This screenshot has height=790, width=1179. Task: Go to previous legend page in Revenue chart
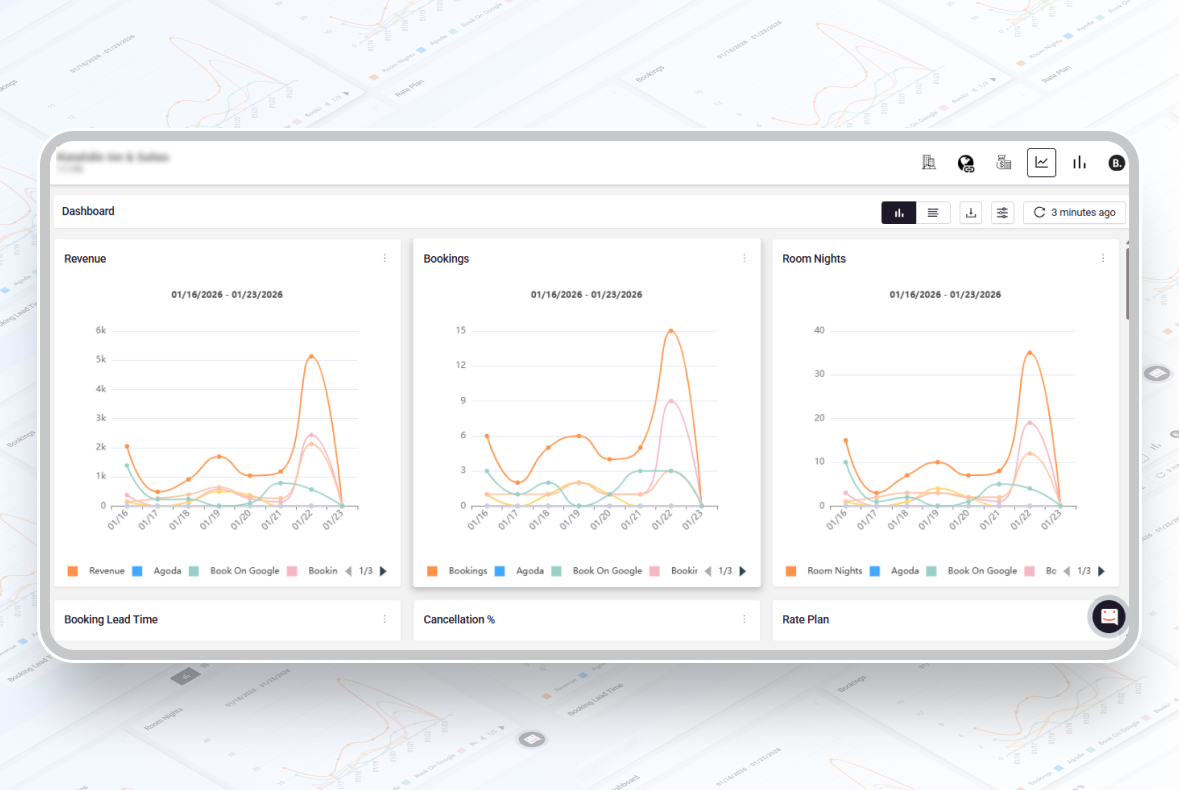pyautogui.click(x=348, y=571)
